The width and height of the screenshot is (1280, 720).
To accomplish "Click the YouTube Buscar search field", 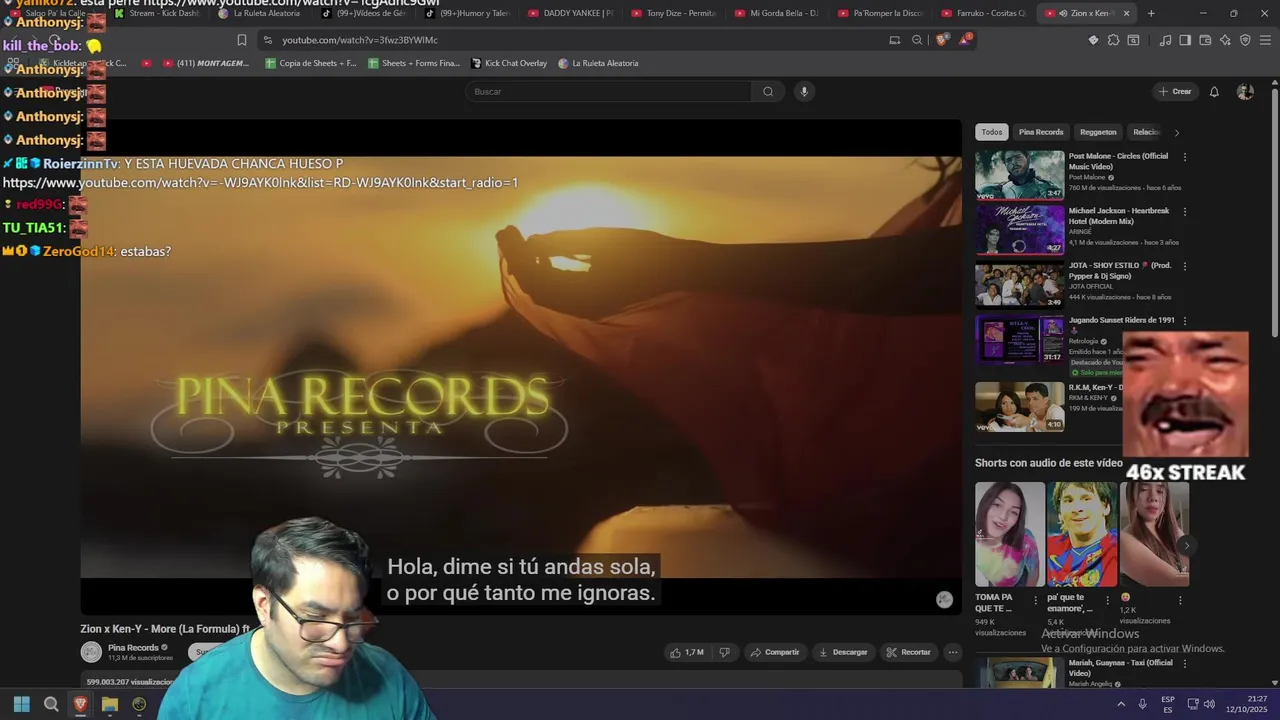I will [x=608, y=91].
